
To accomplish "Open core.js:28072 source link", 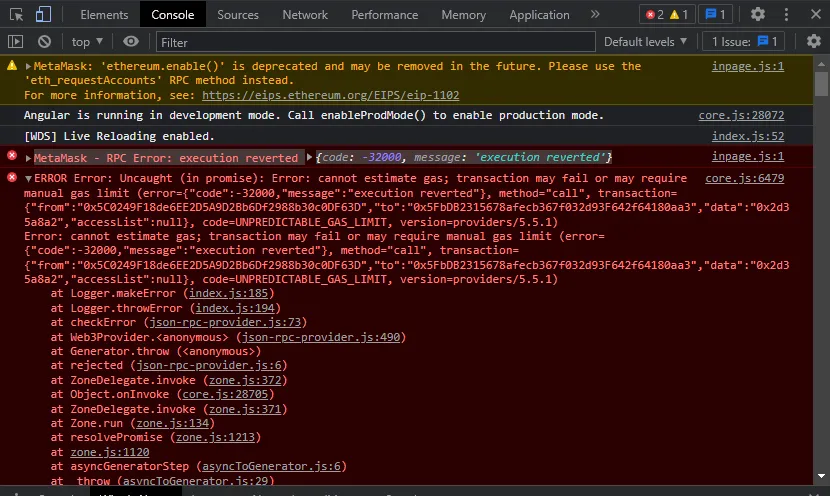I will click(x=741, y=115).
